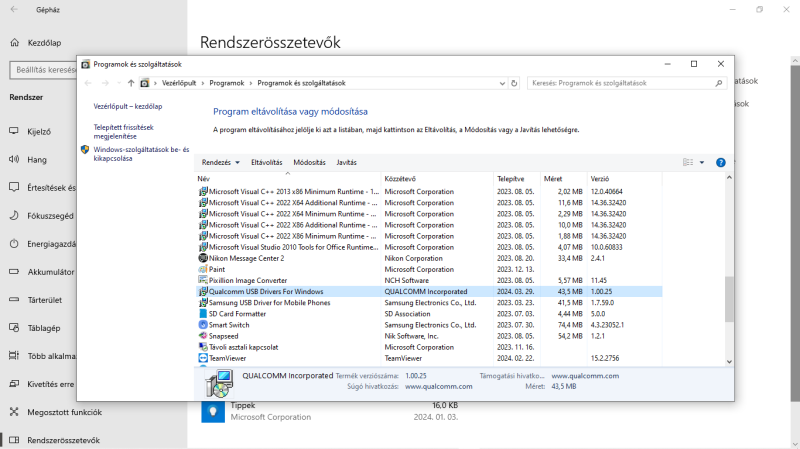Click the Beállítás keresése field in Gépház
Viewport: 800px width, 449px height.
[x=43, y=70]
